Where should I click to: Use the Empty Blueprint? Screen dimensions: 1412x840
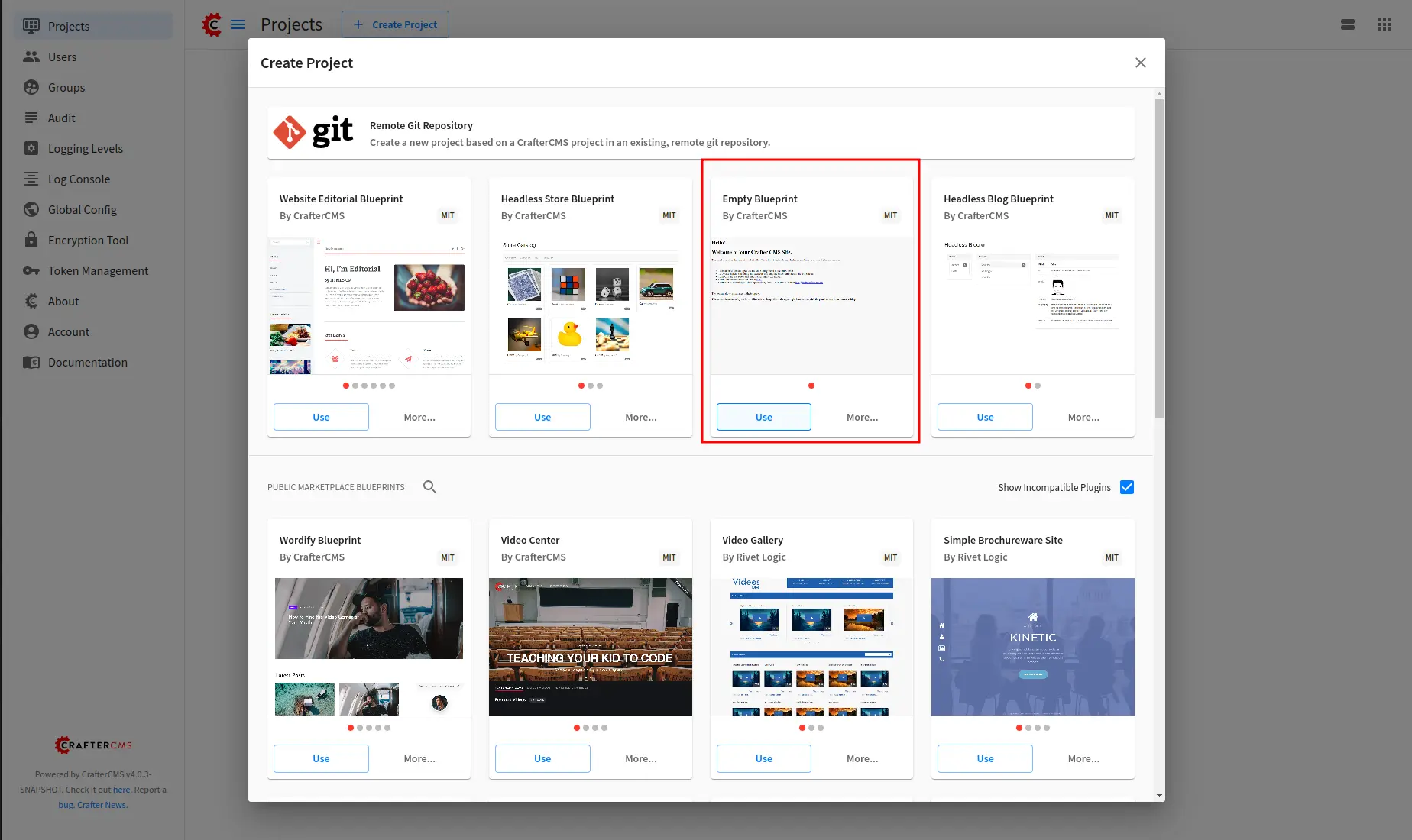pos(764,417)
